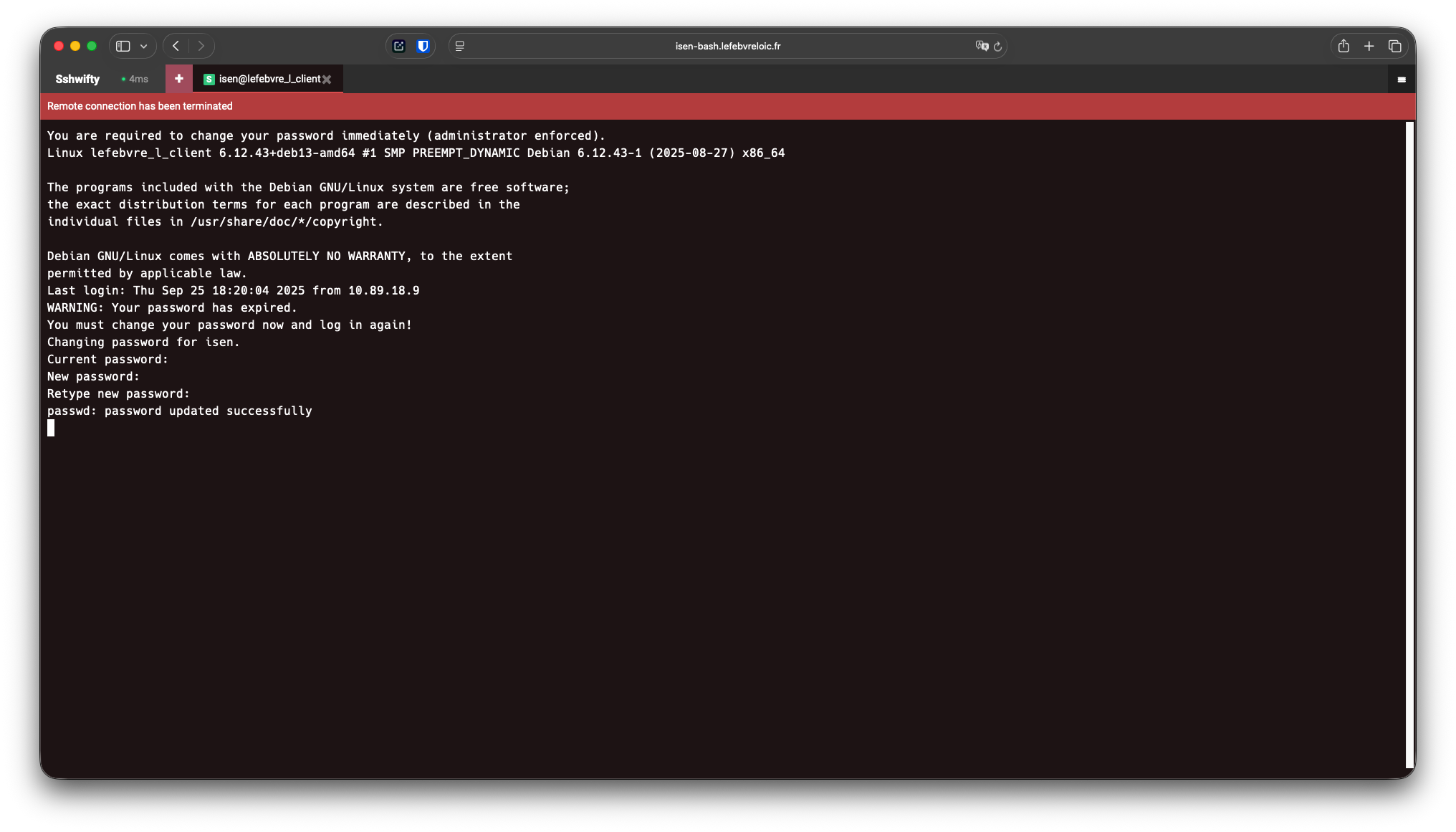Click the isen-bash.lefebvreloic.fr address field
This screenshot has height=832, width=1456.
(727, 46)
